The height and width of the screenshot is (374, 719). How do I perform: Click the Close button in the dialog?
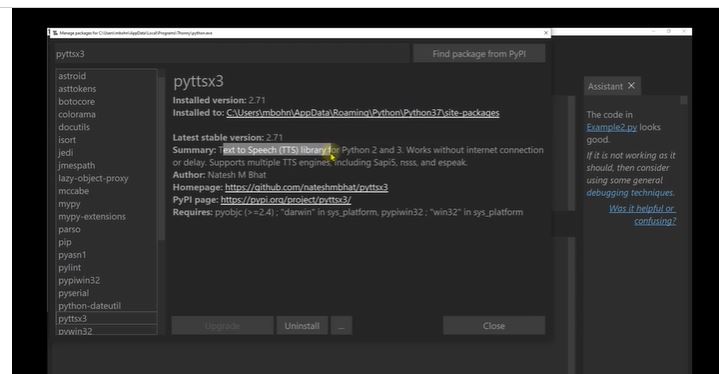[494, 325]
